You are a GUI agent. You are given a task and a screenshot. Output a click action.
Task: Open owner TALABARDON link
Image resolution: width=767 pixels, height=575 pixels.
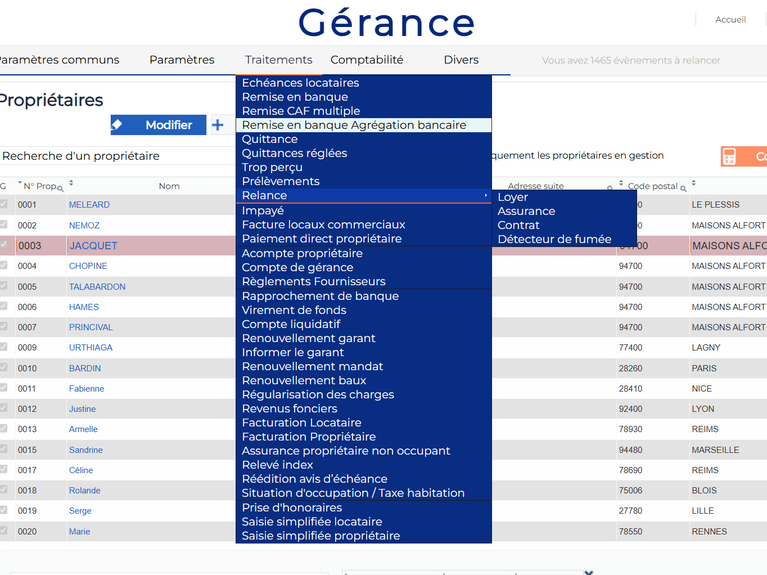tap(97, 287)
